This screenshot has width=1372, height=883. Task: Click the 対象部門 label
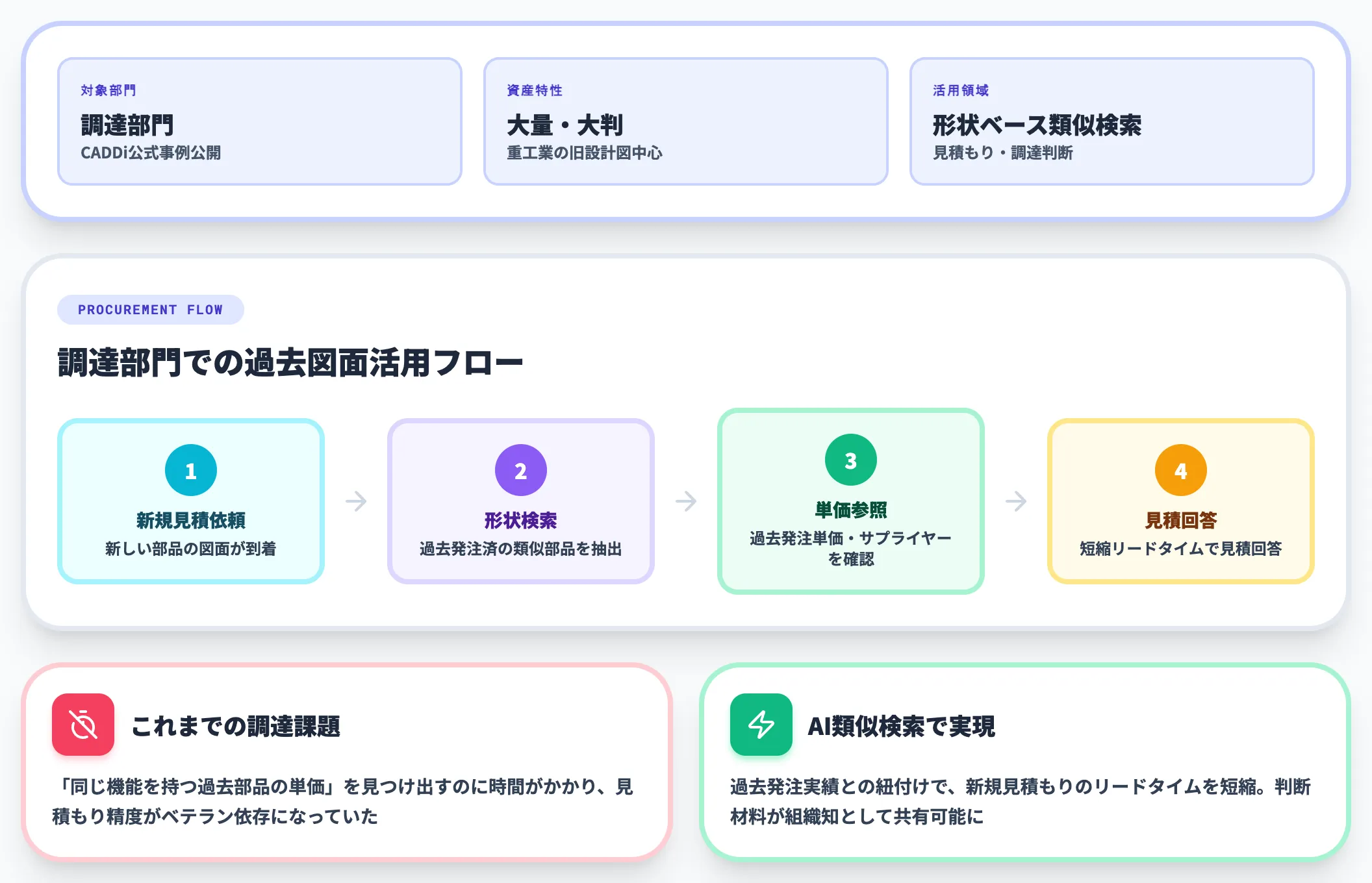coord(108,90)
